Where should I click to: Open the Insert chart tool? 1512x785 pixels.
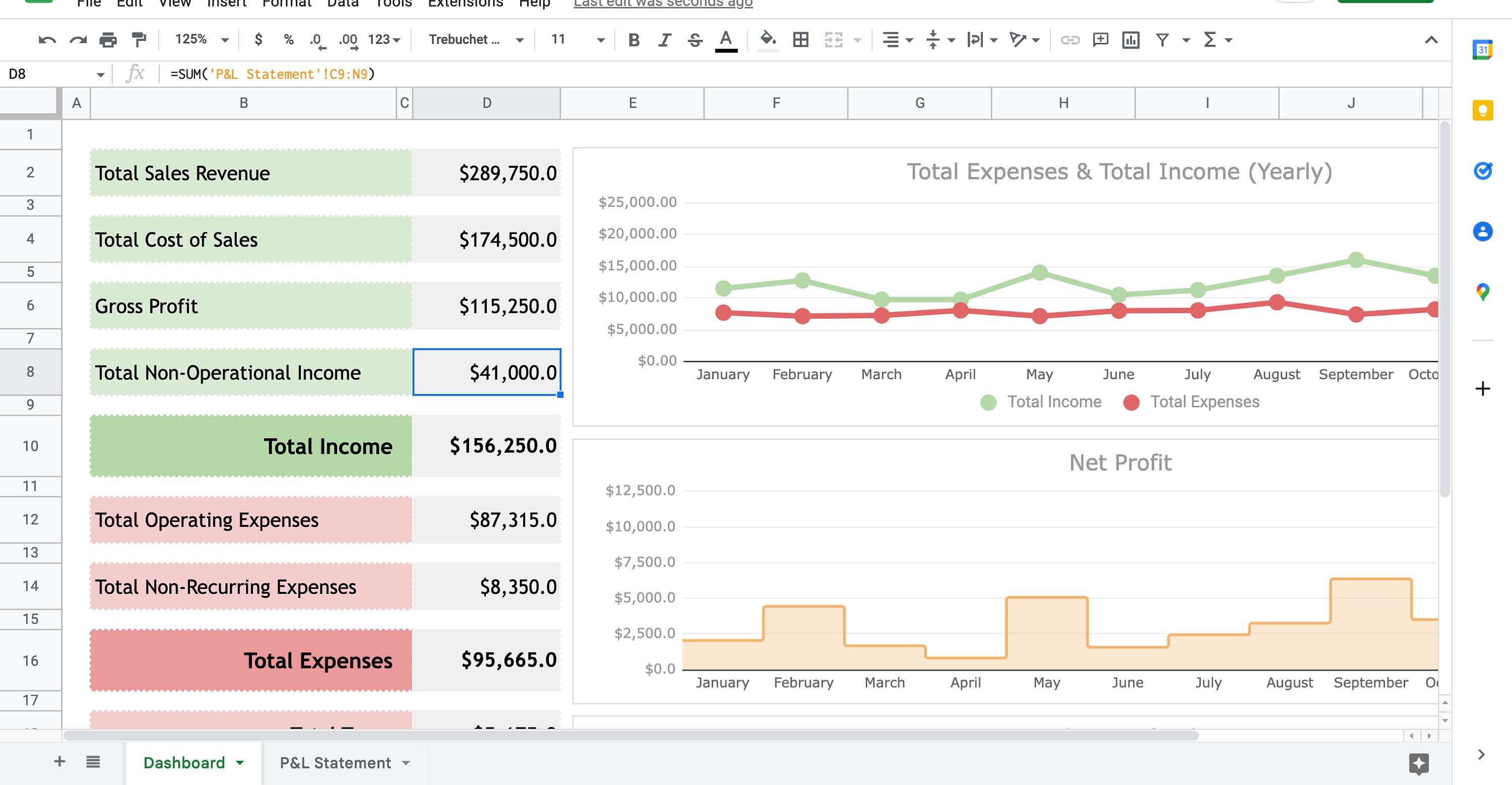tap(1131, 39)
